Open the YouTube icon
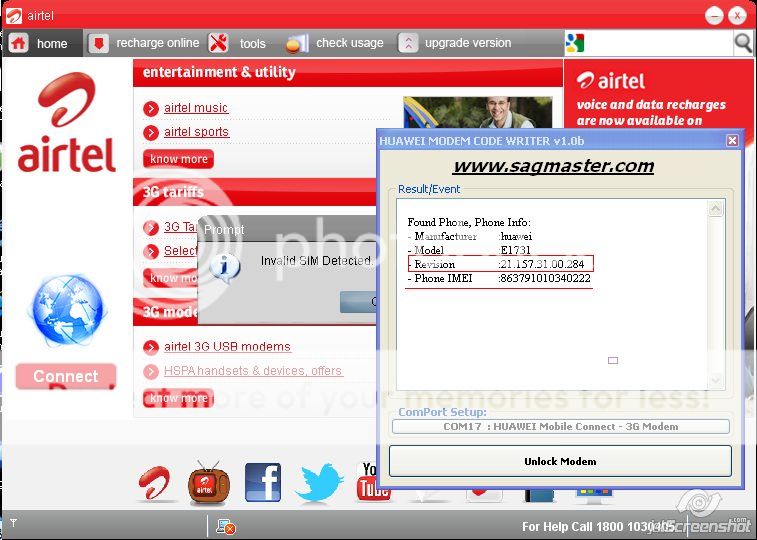Viewport: 757px width, 540px height. click(x=369, y=483)
